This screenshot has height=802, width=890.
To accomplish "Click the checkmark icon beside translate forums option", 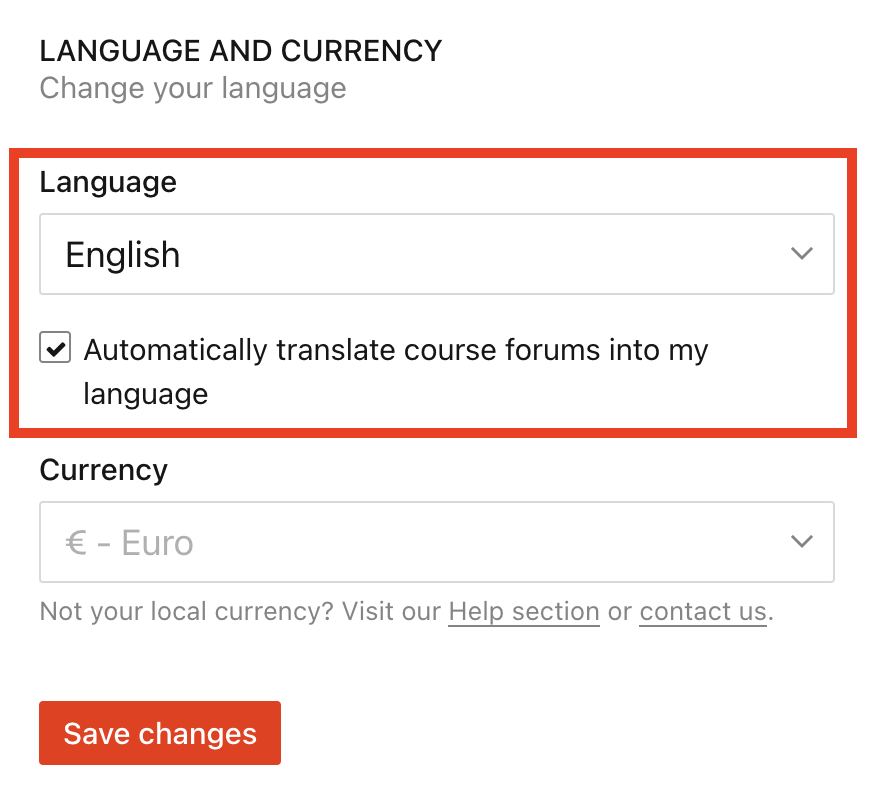I will [x=55, y=347].
